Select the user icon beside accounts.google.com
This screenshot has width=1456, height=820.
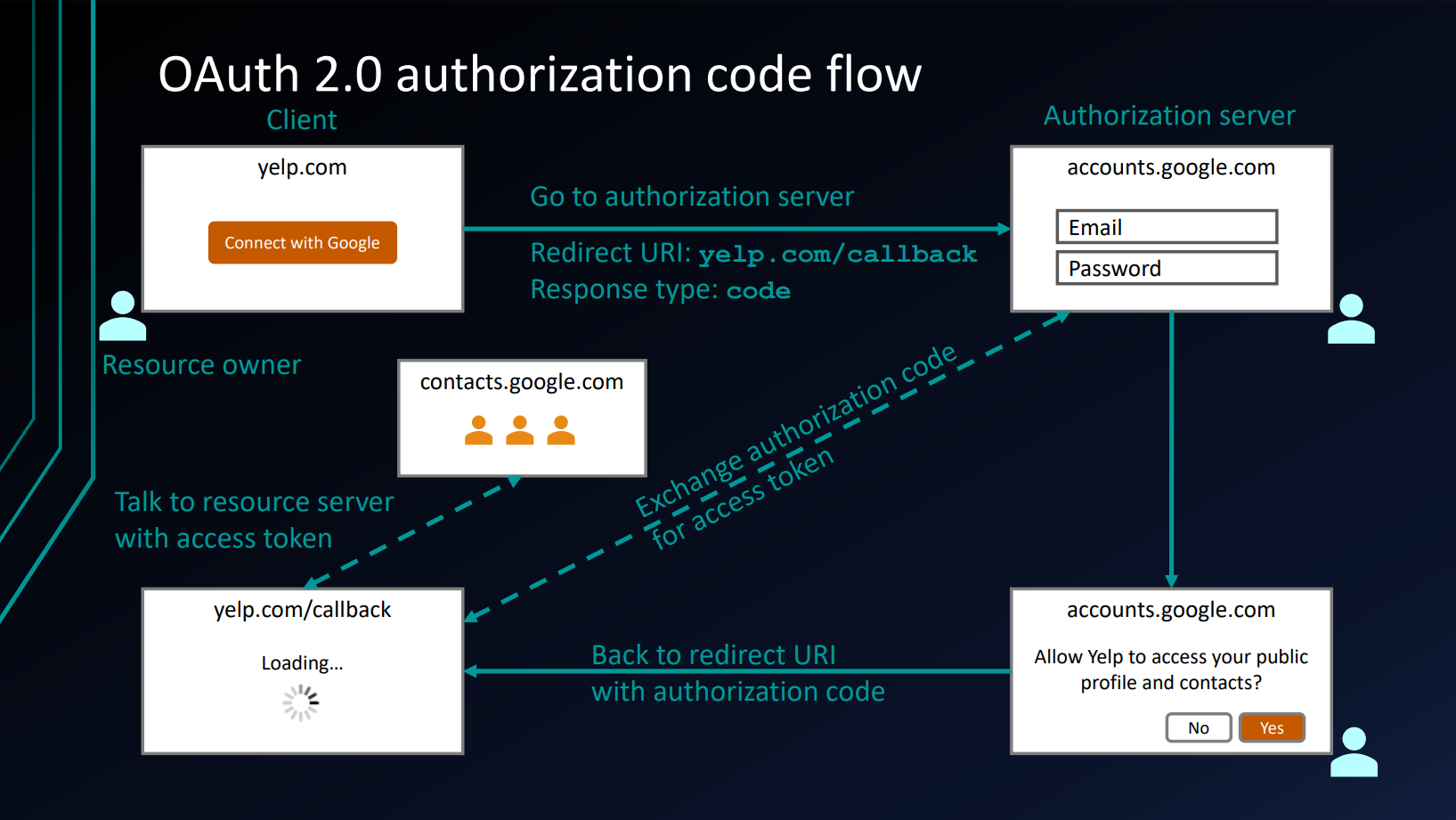tap(1351, 321)
